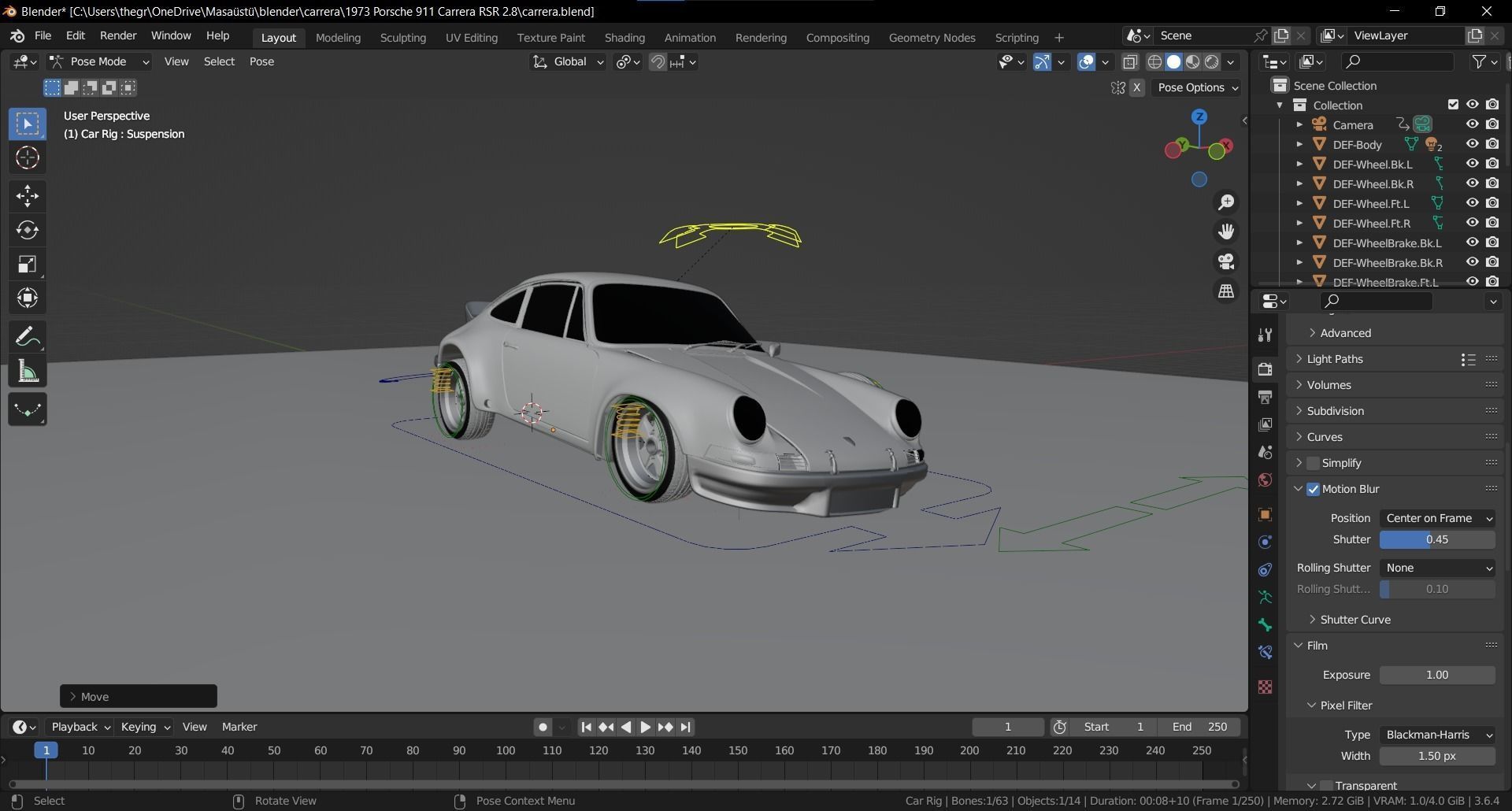Open Pose Options dropdown
1512x811 pixels.
click(1197, 87)
